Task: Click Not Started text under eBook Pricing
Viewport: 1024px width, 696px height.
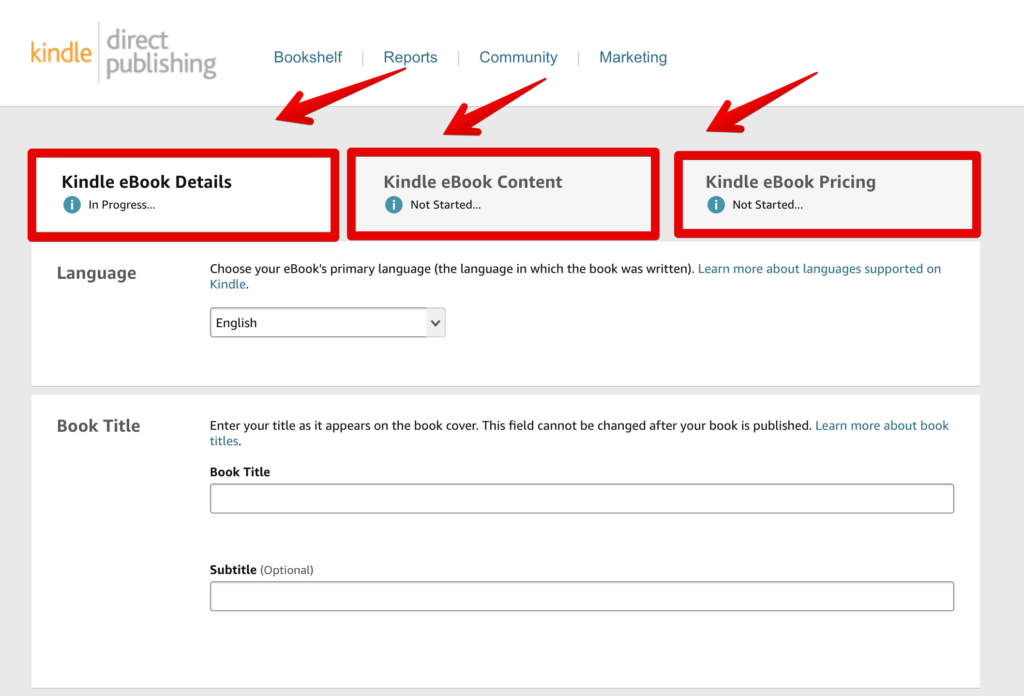Action: (767, 205)
